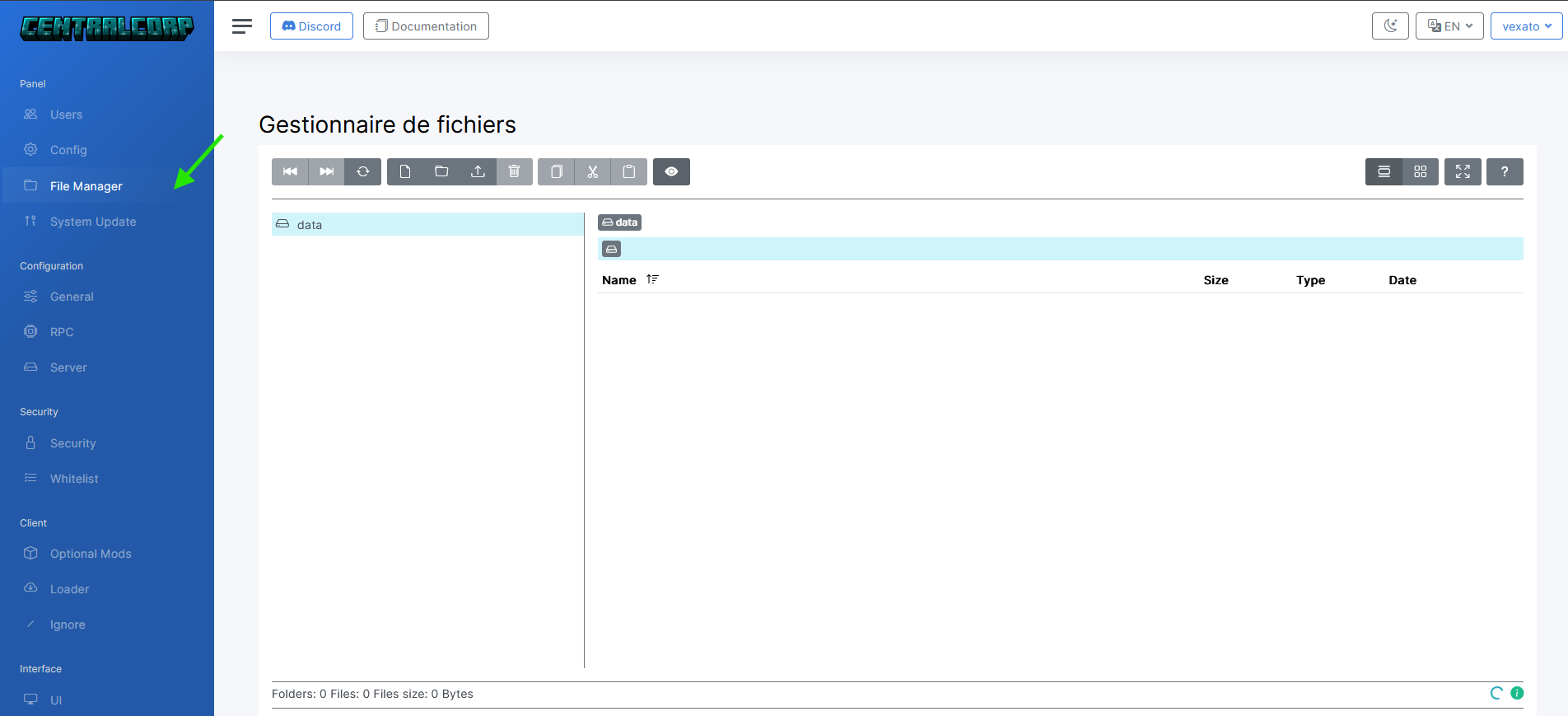Image resolution: width=1568 pixels, height=716 pixels.
Task: Sort files by the Name column header
Action: (x=619, y=280)
